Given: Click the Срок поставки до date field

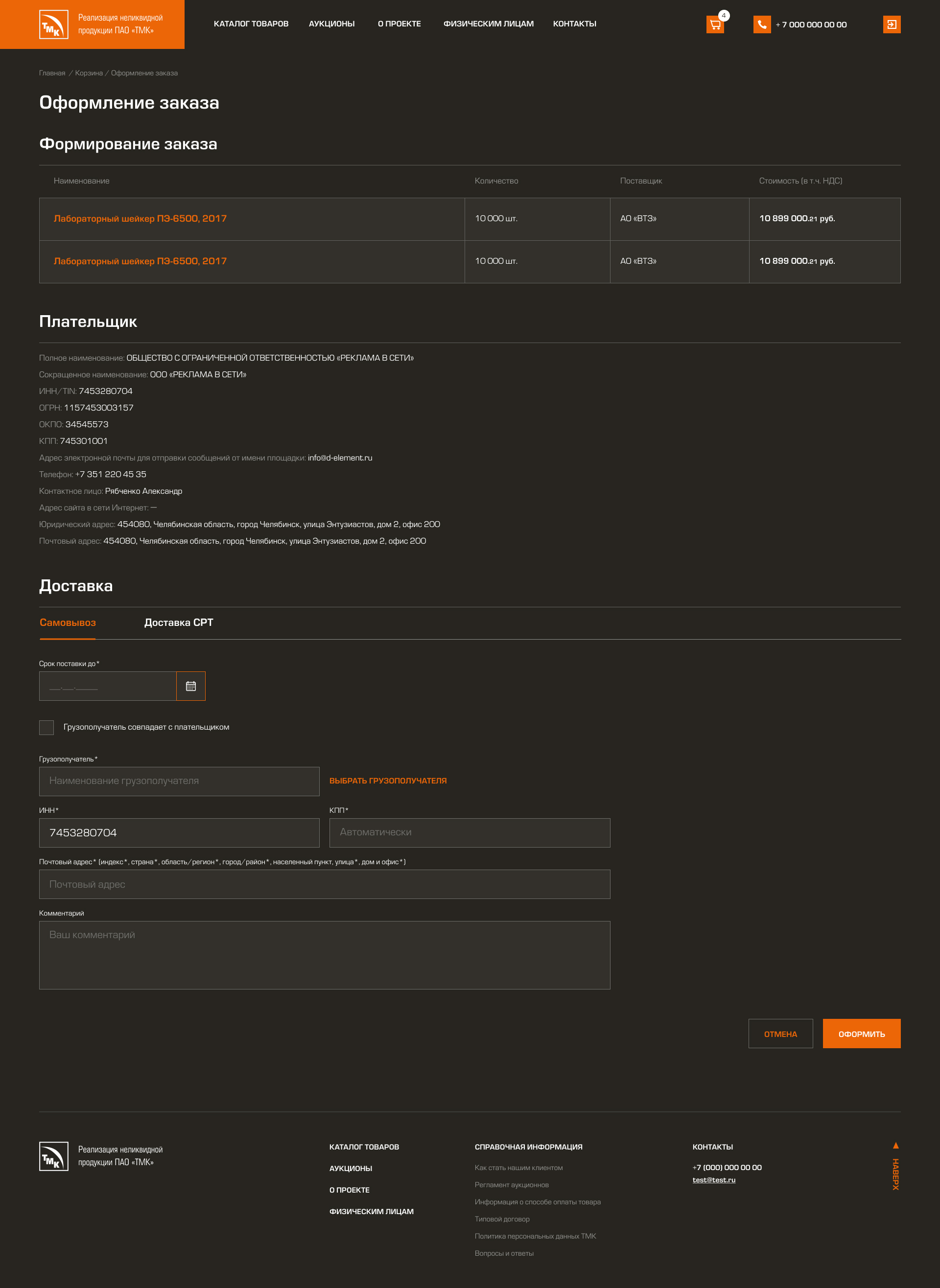Looking at the screenshot, I should point(108,687).
